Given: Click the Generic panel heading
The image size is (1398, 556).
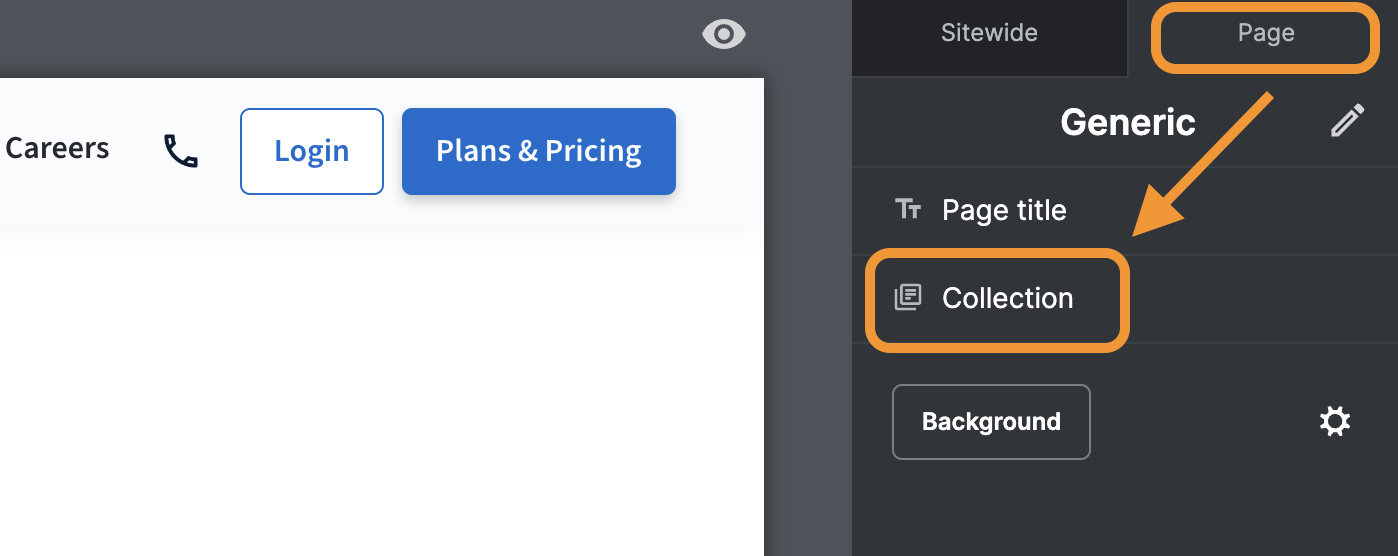Looking at the screenshot, I should 1127,122.
